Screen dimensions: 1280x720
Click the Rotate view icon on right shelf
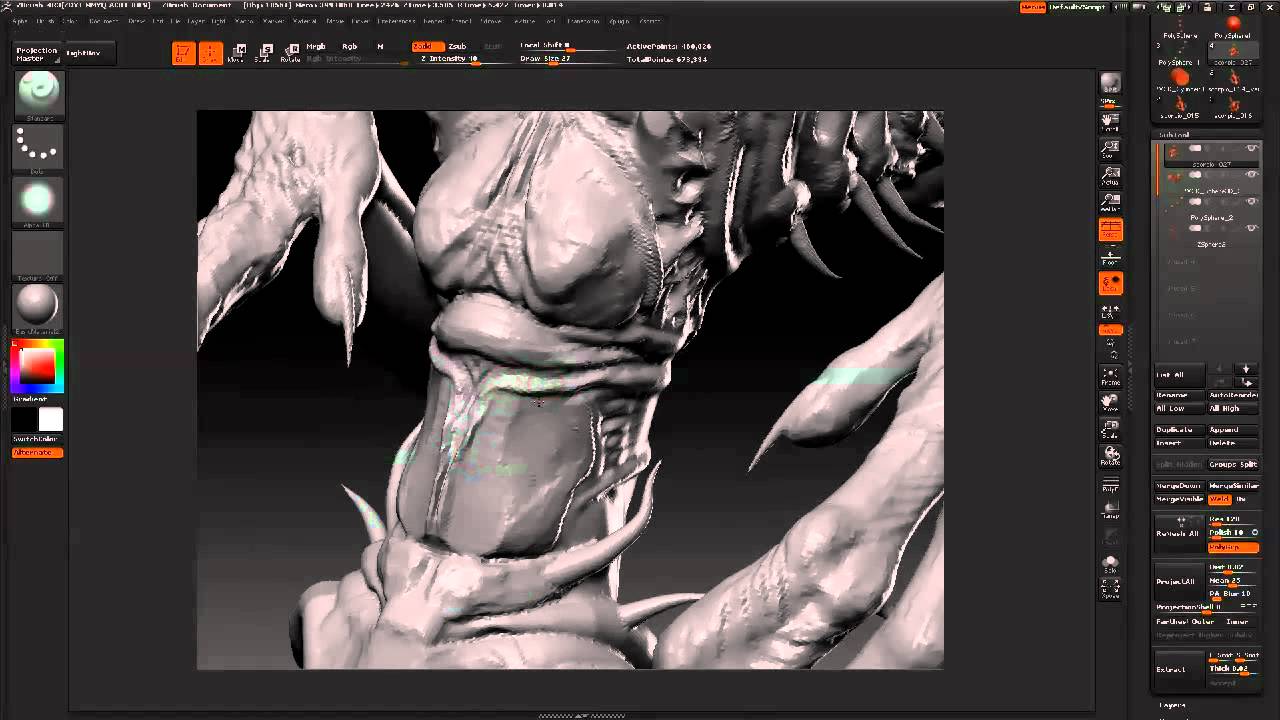pos(1110,457)
